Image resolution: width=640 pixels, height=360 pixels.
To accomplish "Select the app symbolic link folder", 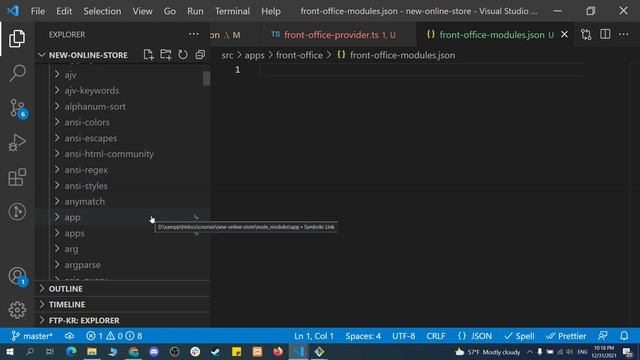I will [x=122, y=217].
